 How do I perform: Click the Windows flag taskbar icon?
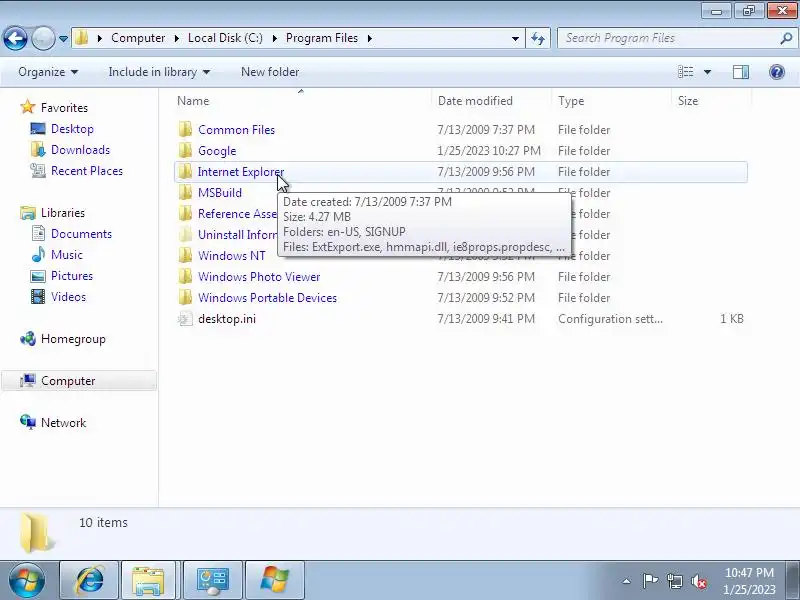point(275,580)
